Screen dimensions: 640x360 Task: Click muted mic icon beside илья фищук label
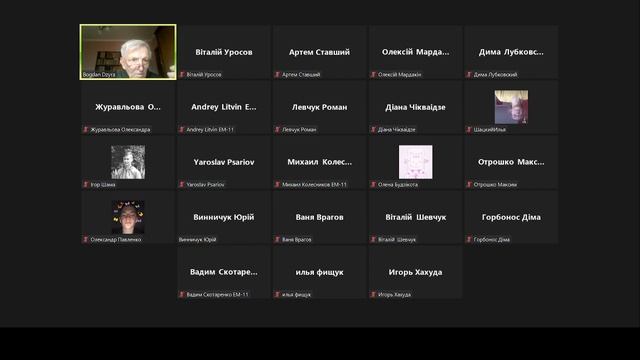point(278,295)
